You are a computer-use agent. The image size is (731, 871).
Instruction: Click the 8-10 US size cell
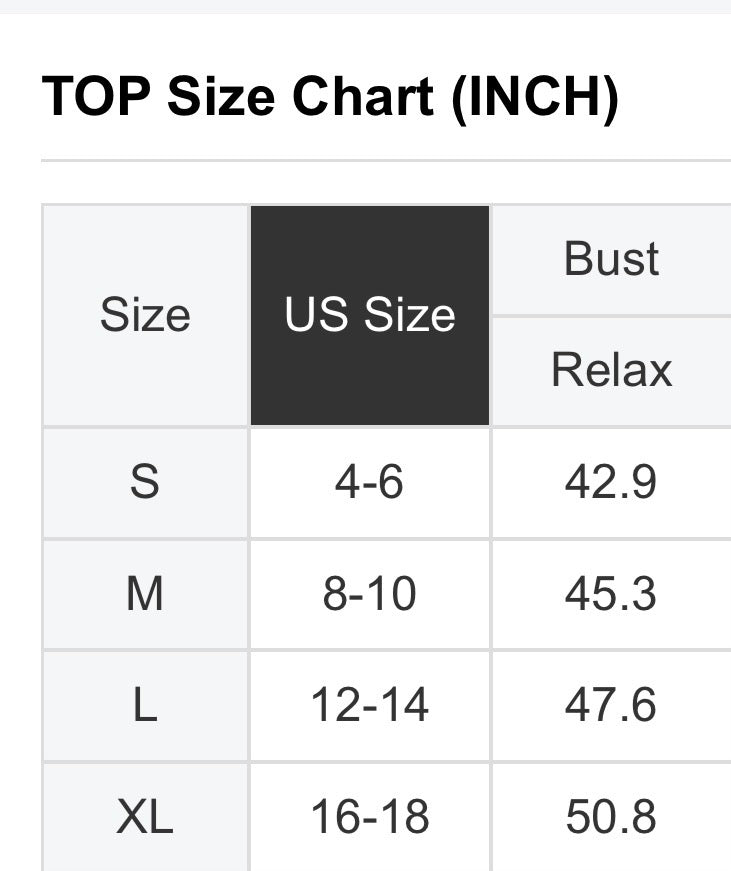[x=370, y=594]
